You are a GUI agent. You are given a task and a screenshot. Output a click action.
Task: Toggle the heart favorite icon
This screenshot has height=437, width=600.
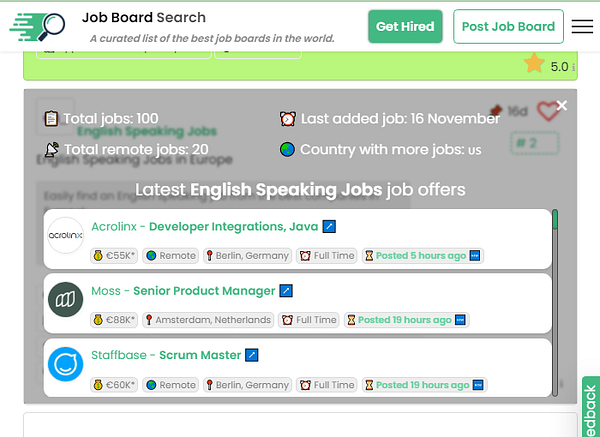(546, 112)
